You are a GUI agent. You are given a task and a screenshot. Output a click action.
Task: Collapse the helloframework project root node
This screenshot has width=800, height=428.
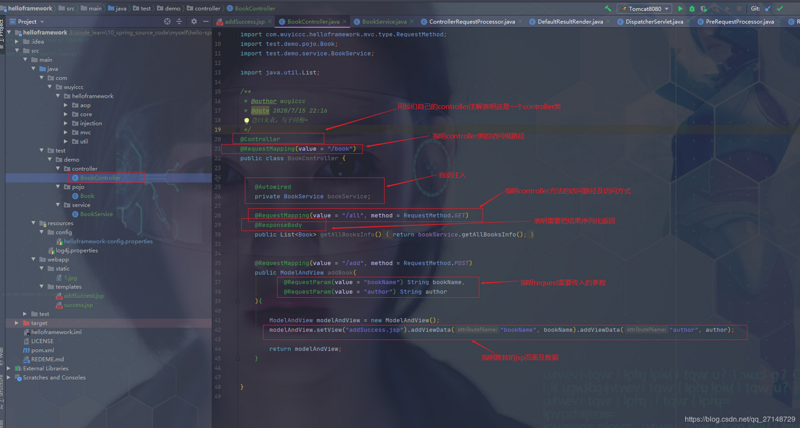(9, 32)
